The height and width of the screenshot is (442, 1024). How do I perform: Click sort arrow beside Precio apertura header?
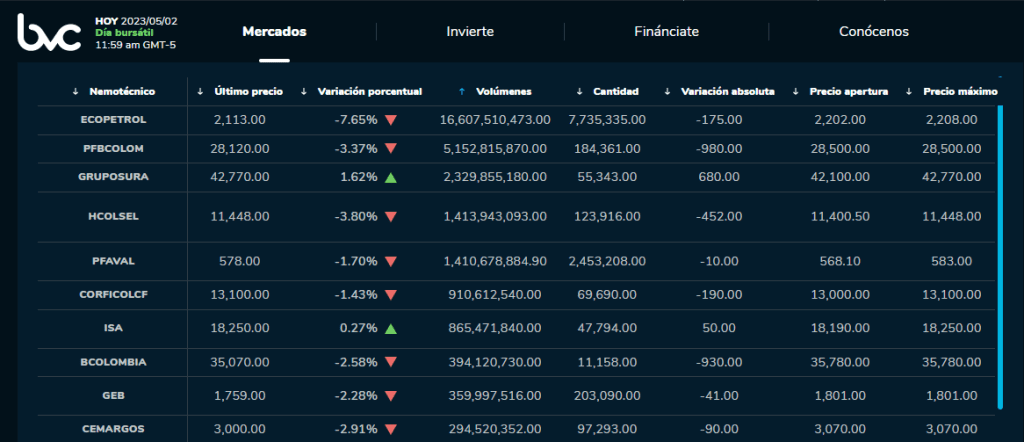click(795, 92)
